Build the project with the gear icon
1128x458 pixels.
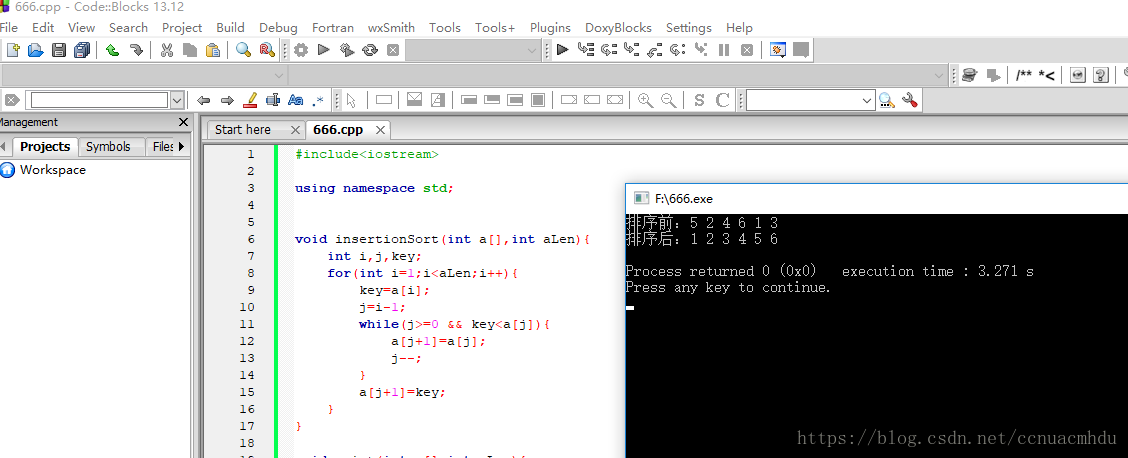tap(301, 50)
